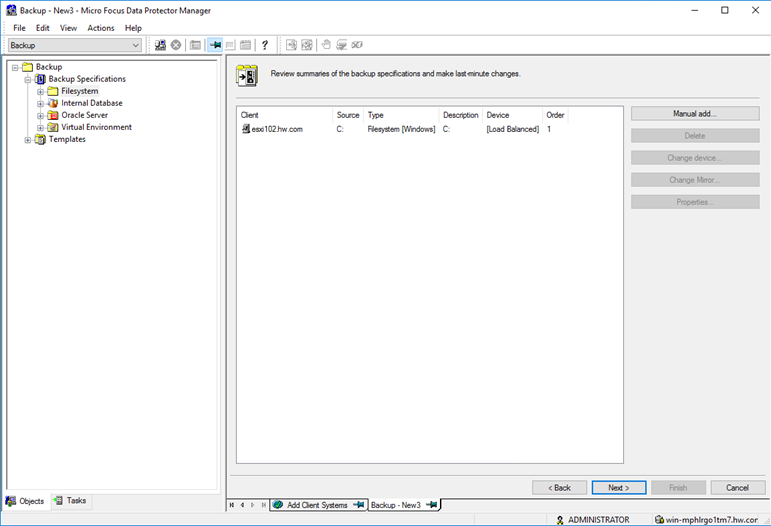Viewport: 771px width, 526px height.
Task: Click the results area window toolbar icon
Action: click(x=230, y=45)
